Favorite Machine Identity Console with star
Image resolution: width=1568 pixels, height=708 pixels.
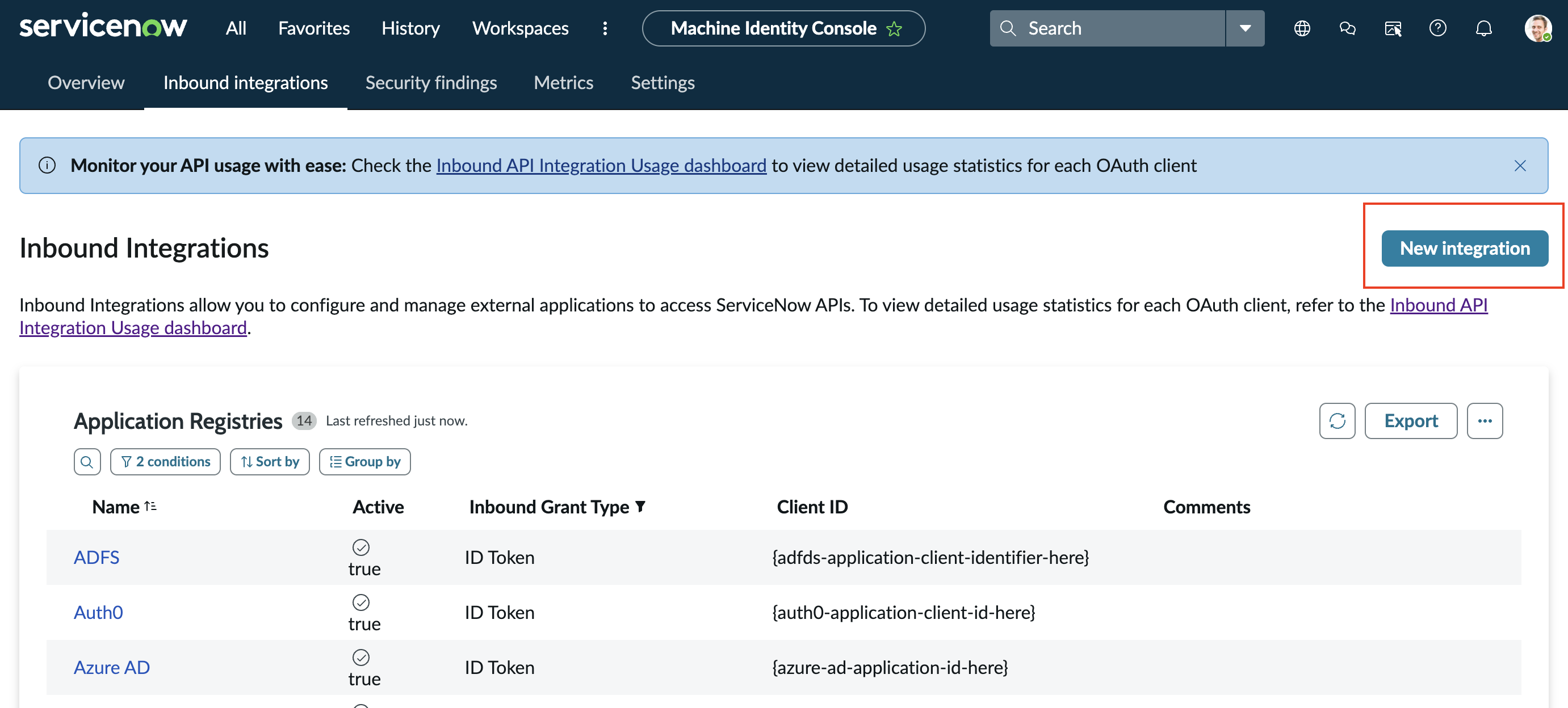[894, 28]
